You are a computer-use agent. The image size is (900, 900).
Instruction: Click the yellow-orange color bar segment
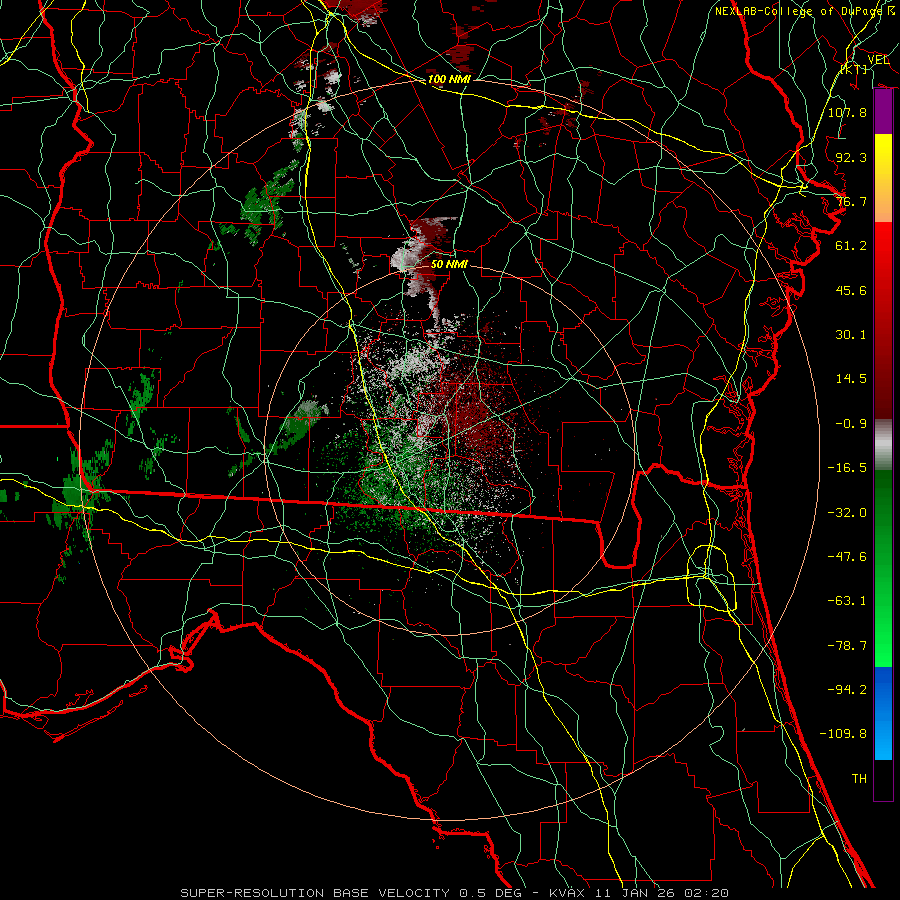click(x=883, y=178)
